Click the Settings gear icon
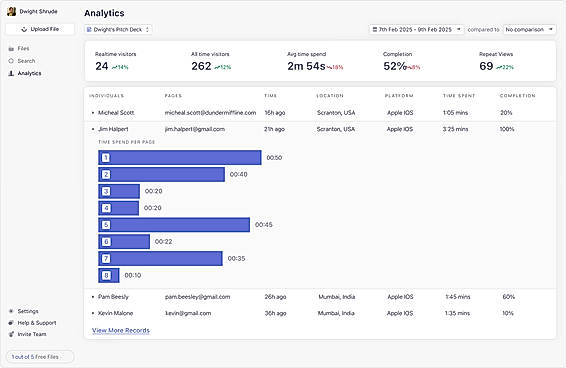The height and width of the screenshot is (368, 566). tap(11, 311)
